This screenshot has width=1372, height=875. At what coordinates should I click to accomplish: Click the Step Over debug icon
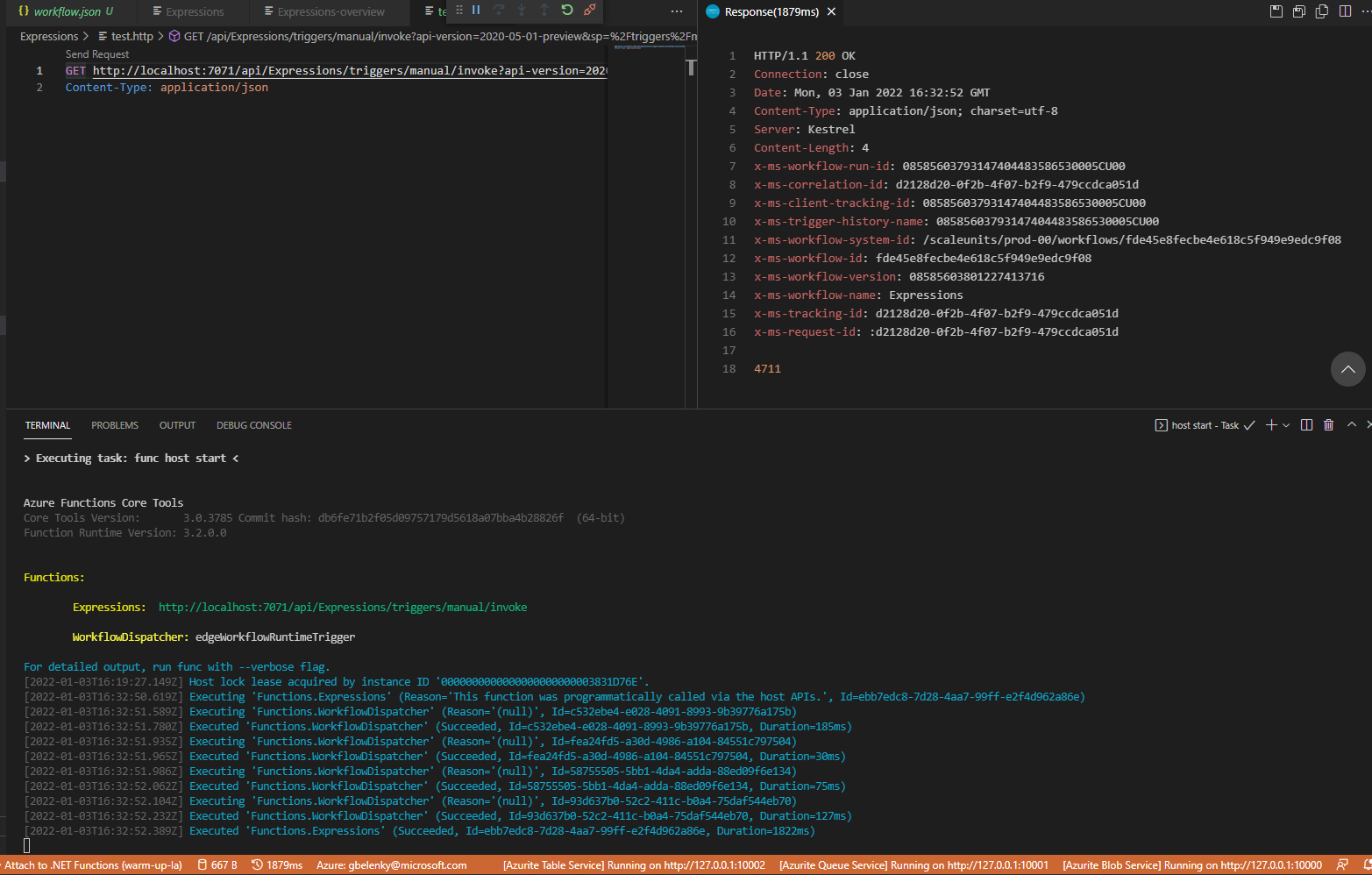tap(499, 11)
